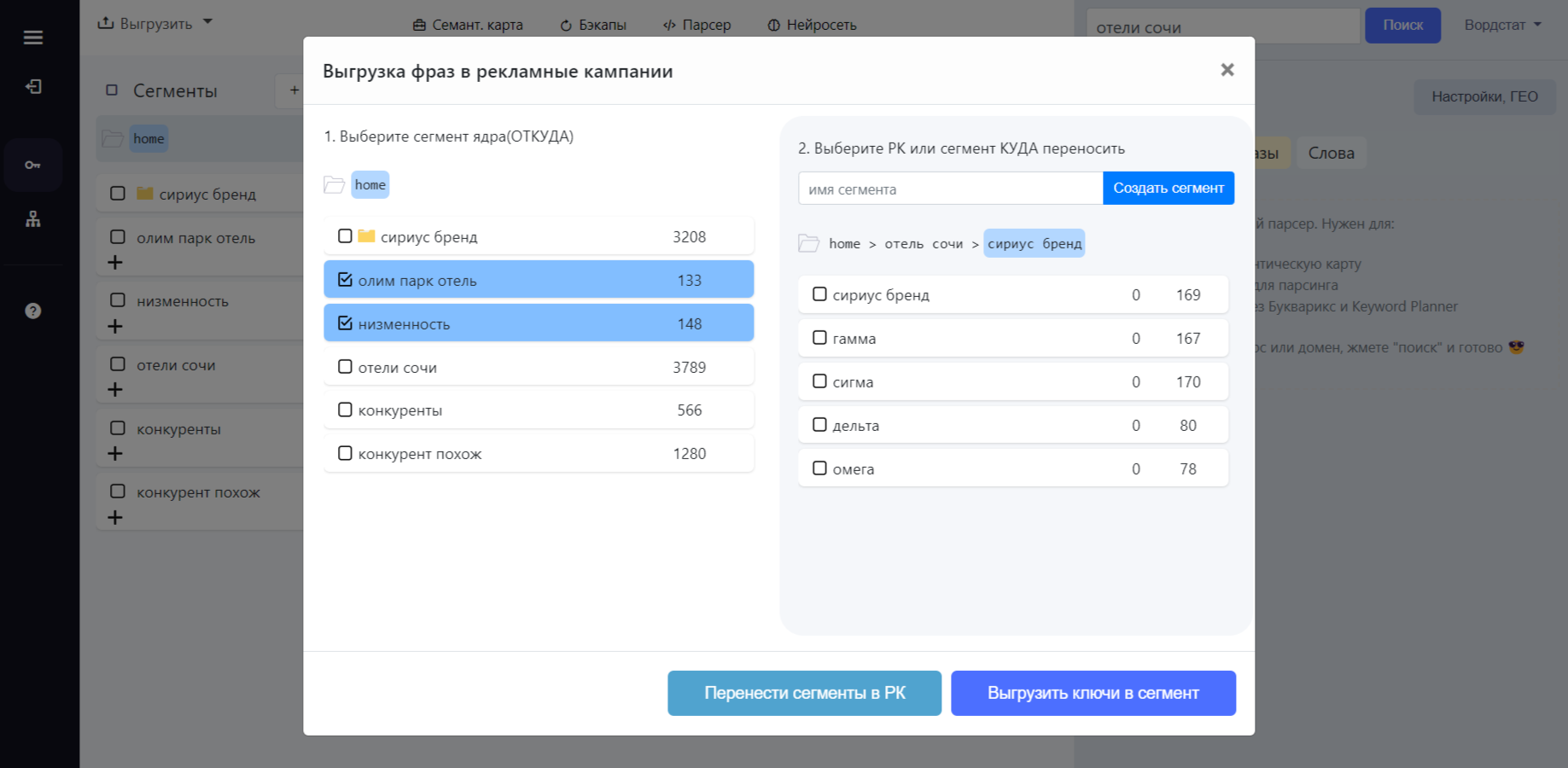Click Выгрузить ключи в сегмент button
This screenshot has width=1568, height=768.
pyautogui.click(x=1093, y=693)
